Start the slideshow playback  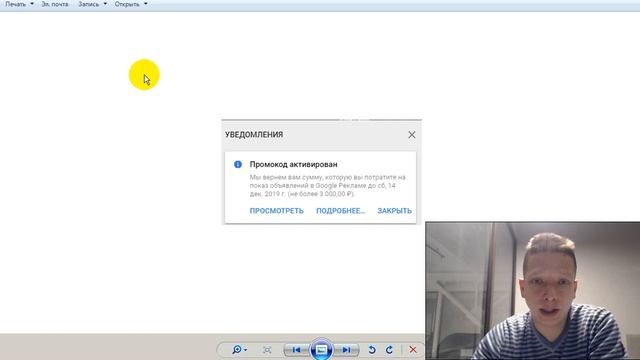[321, 350]
